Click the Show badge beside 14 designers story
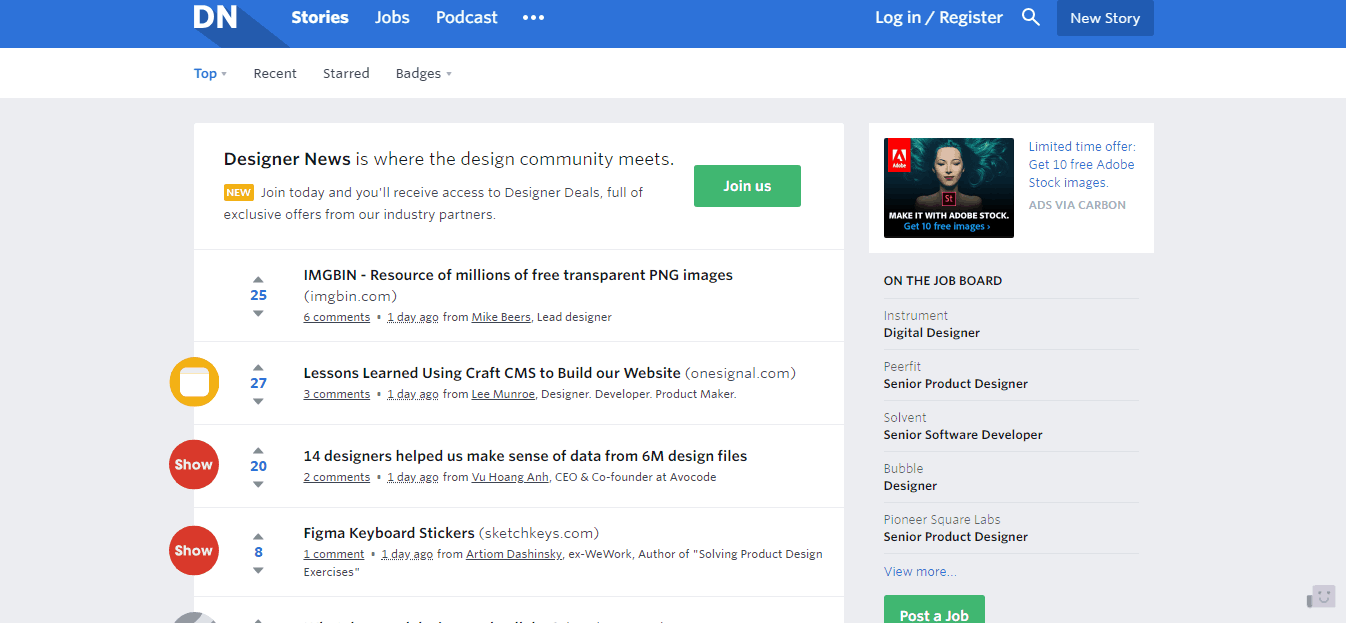The height and width of the screenshot is (623, 1346). pyautogui.click(x=194, y=464)
